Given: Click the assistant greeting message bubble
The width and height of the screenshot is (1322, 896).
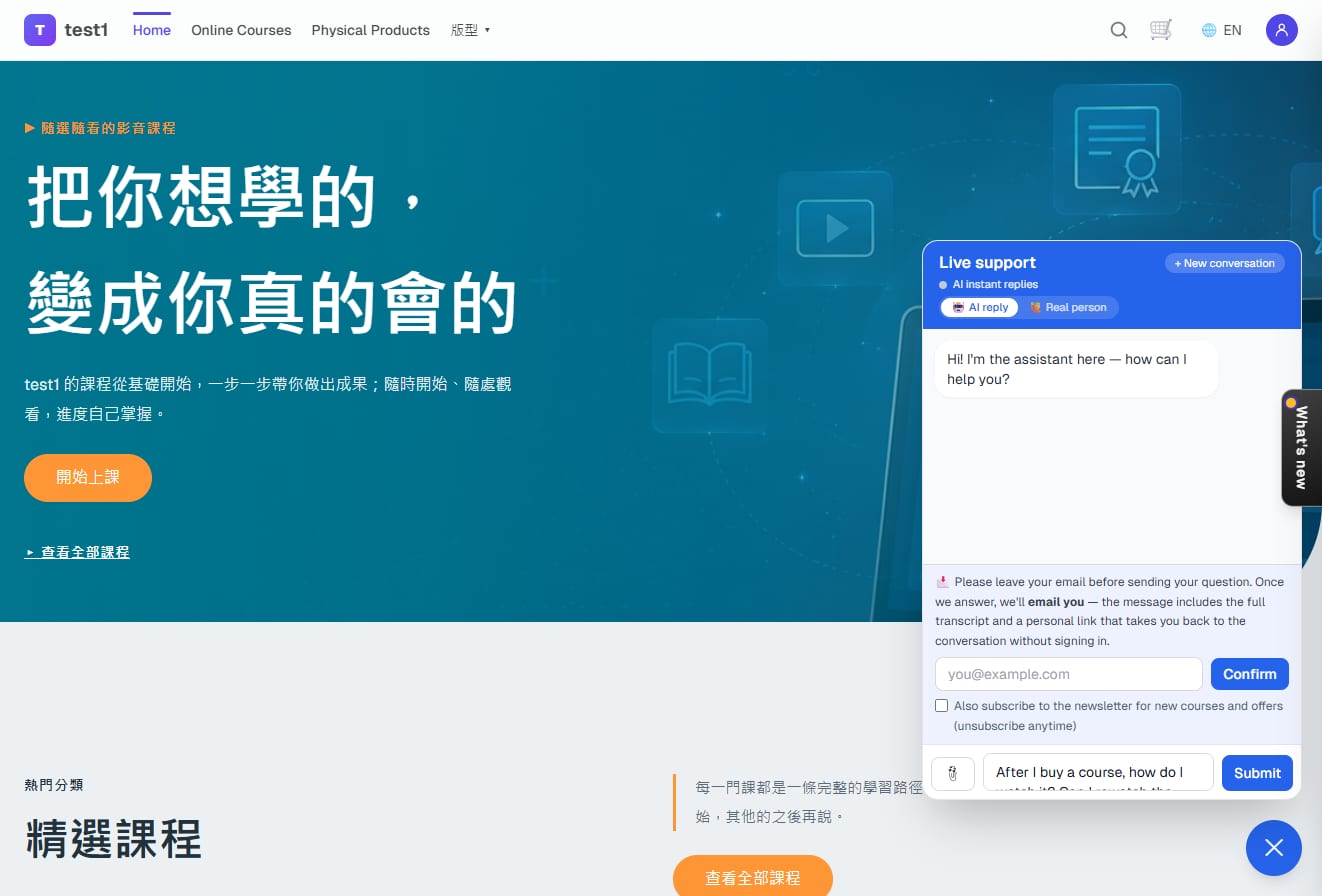Looking at the screenshot, I should coord(1077,369).
